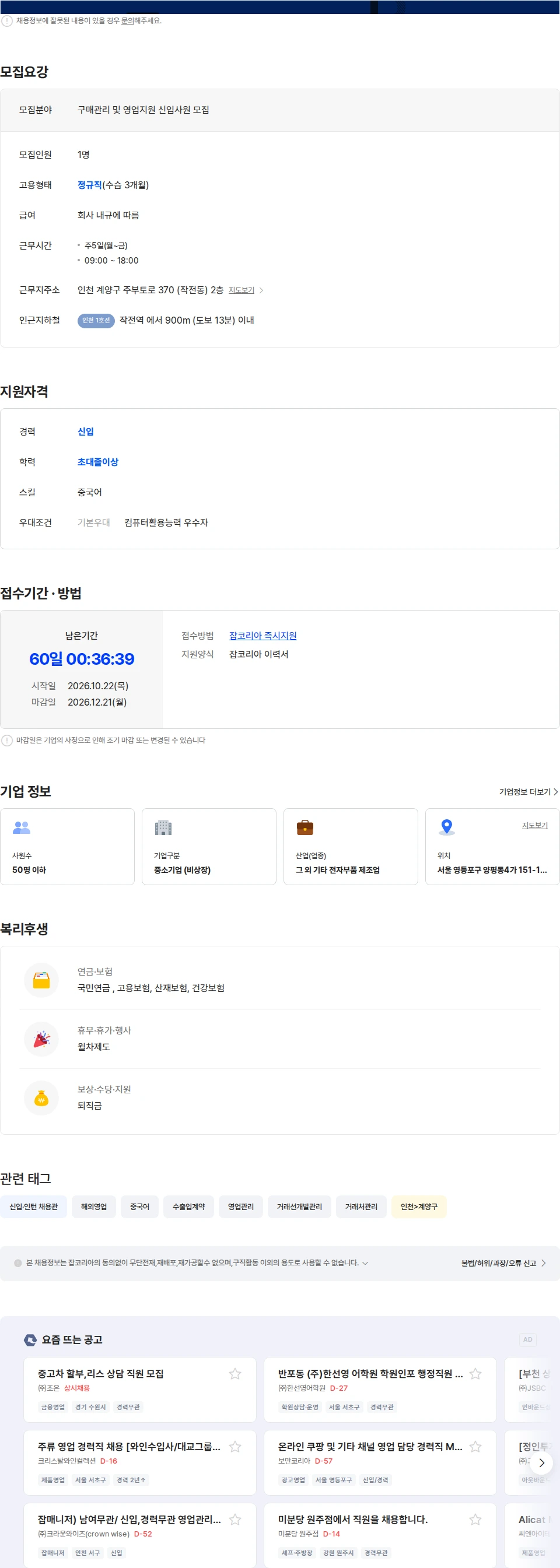
Task: Bookmark the 중고차 할부,리스 상담 posting
Action: (235, 1374)
